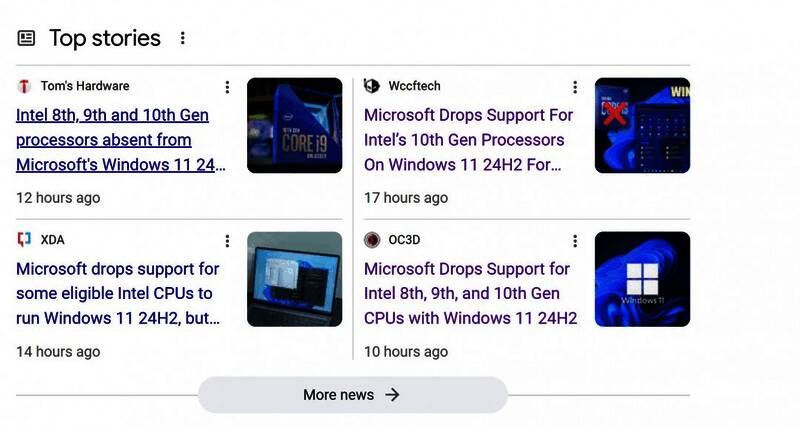Click the Top stories newspaper icon
Viewport: 800px width, 427px height.
27,38
